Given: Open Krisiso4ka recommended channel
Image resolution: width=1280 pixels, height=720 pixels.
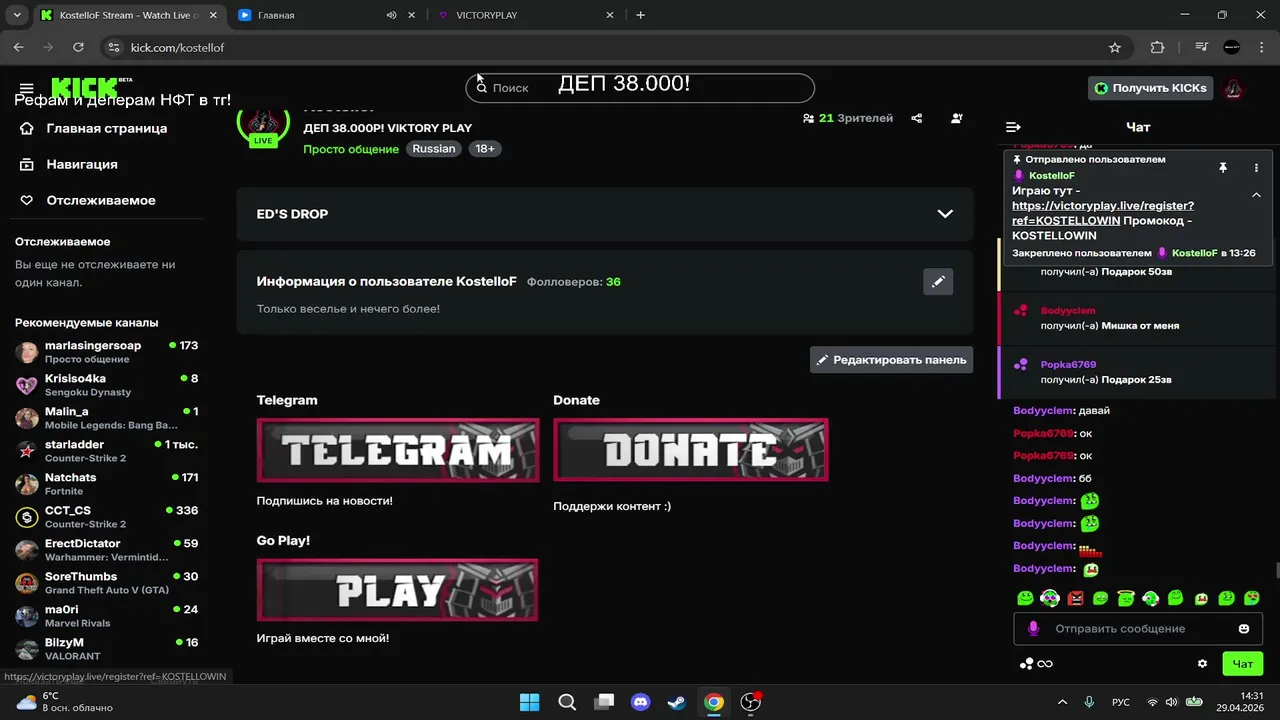Looking at the screenshot, I should 105,385.
